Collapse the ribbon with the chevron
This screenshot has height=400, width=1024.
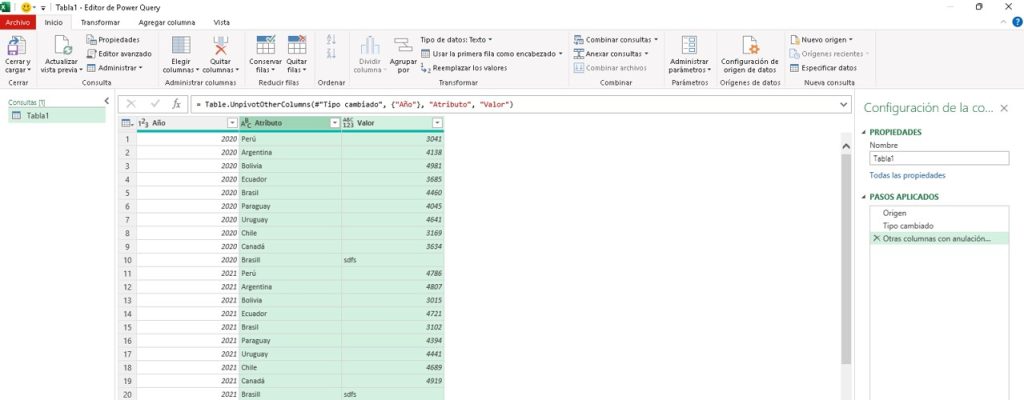pos(1004,22)
